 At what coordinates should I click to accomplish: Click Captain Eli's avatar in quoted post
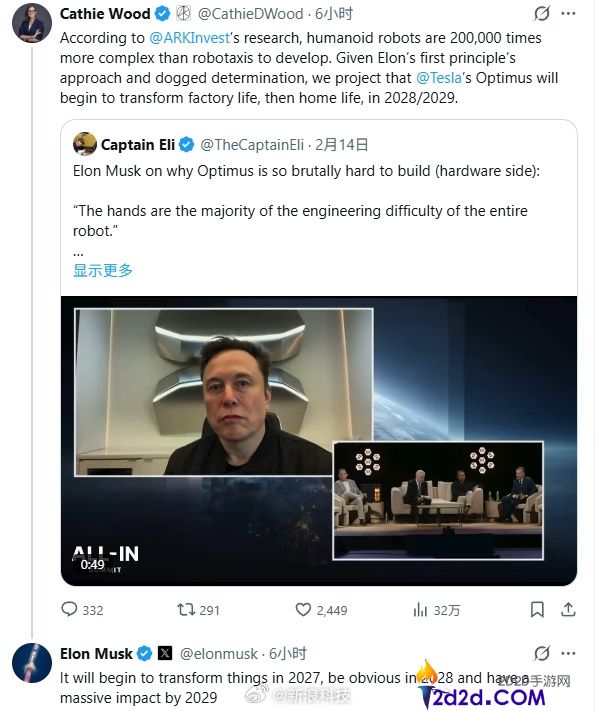click(x=85, y=144)
